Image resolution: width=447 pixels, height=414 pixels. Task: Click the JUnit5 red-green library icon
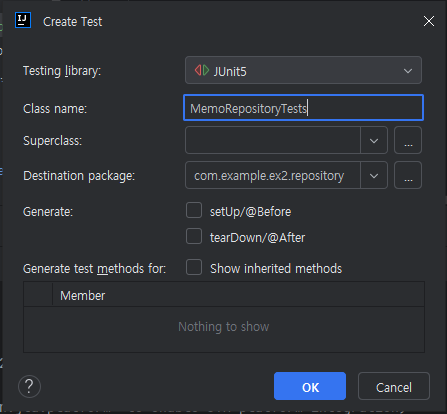(202, 70)
